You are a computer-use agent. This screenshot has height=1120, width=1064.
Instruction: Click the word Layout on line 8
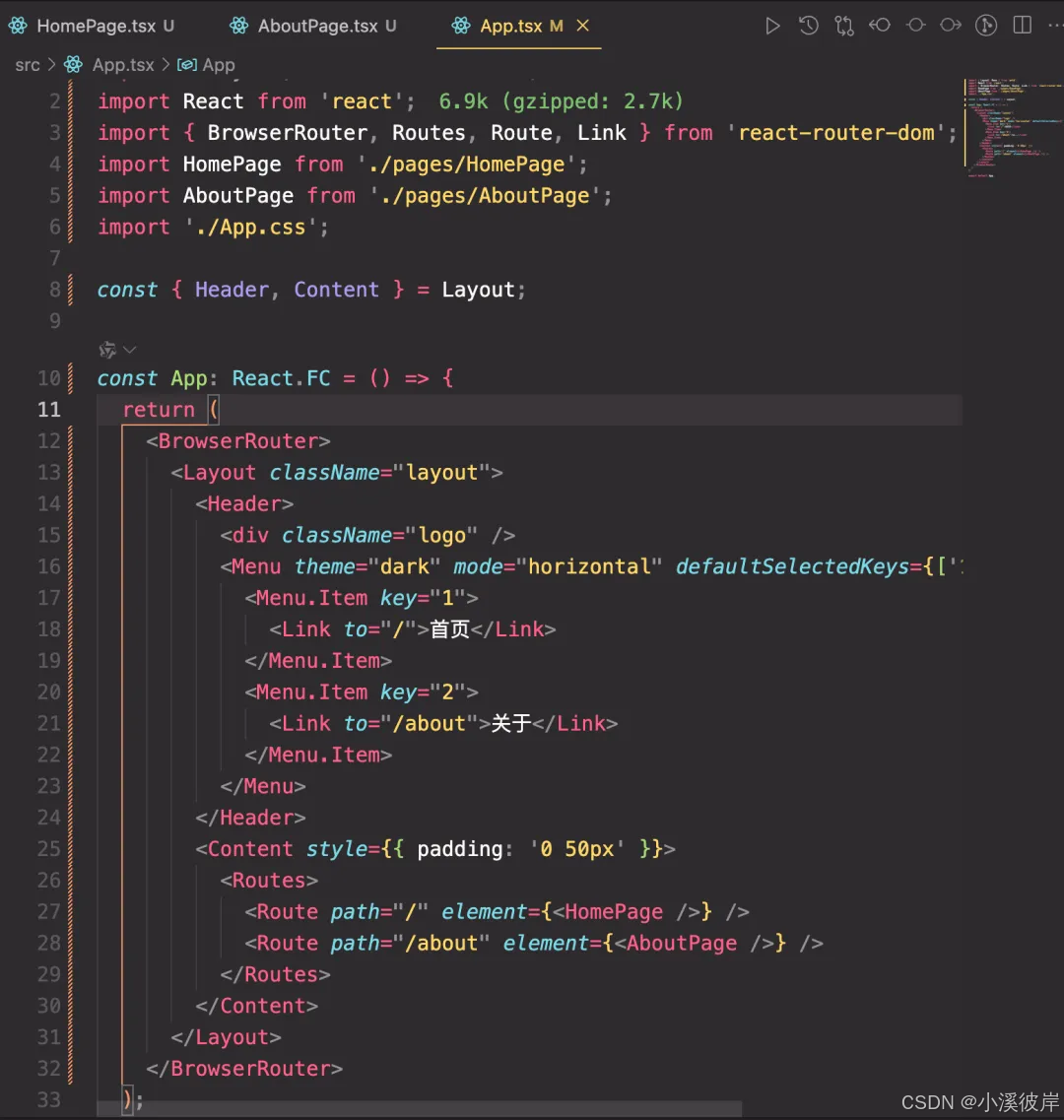coord(478,290)
